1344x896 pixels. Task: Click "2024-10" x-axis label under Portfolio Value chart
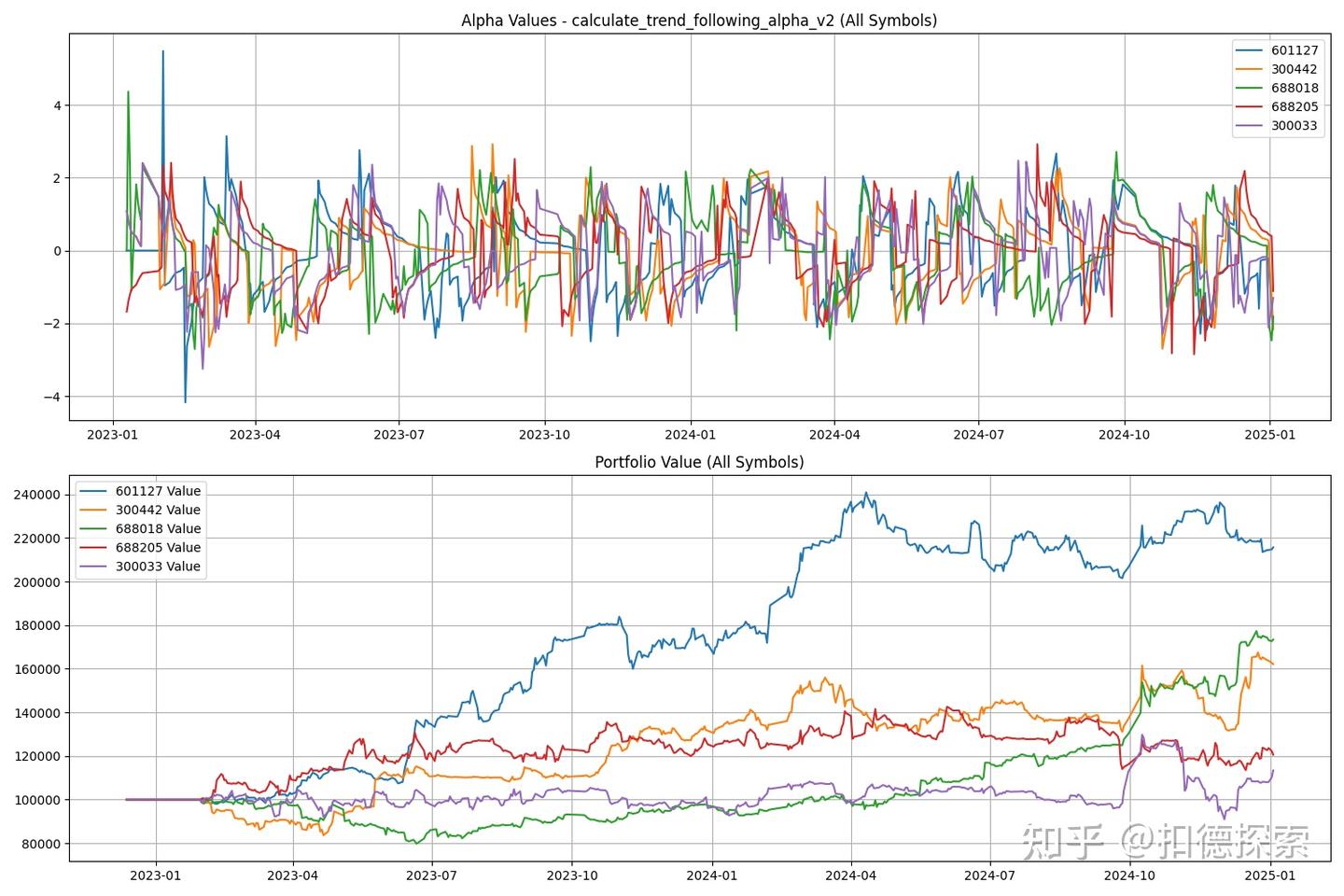click(x=1129, y=875)
